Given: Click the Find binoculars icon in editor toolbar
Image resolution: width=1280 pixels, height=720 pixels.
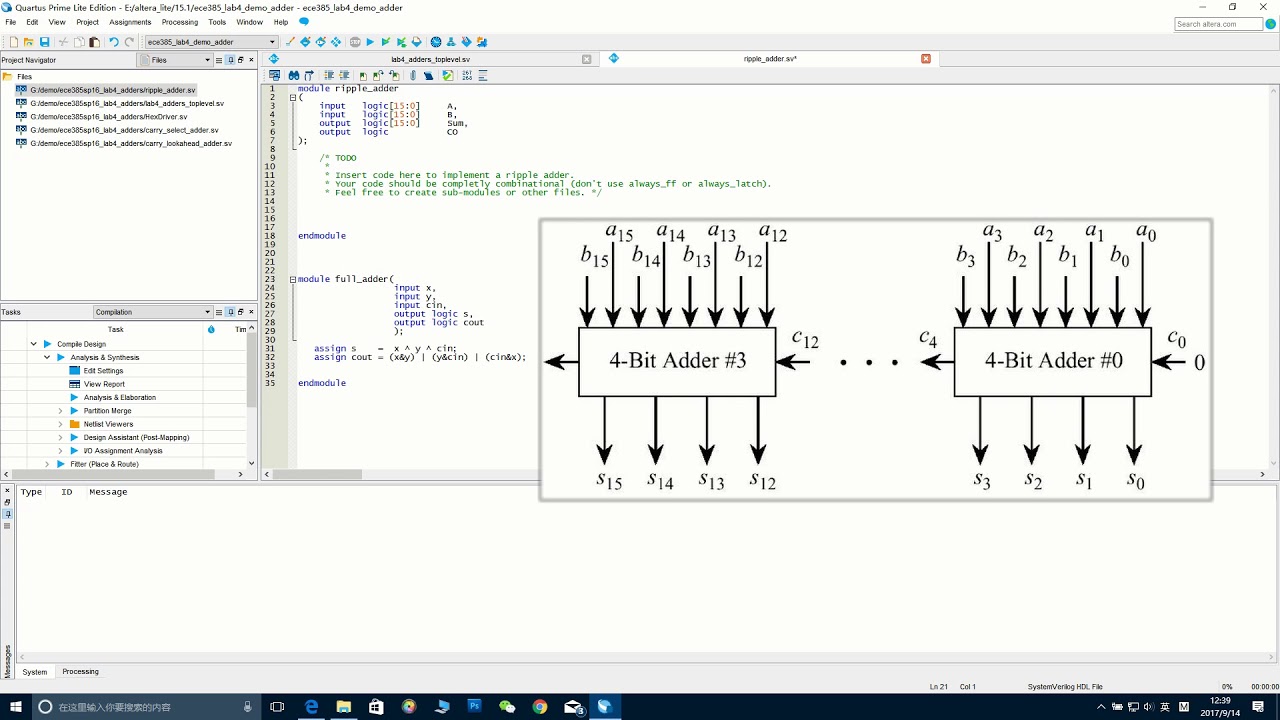Looking at the screenshot, I should pyautogui.click(x=293, y=75).
